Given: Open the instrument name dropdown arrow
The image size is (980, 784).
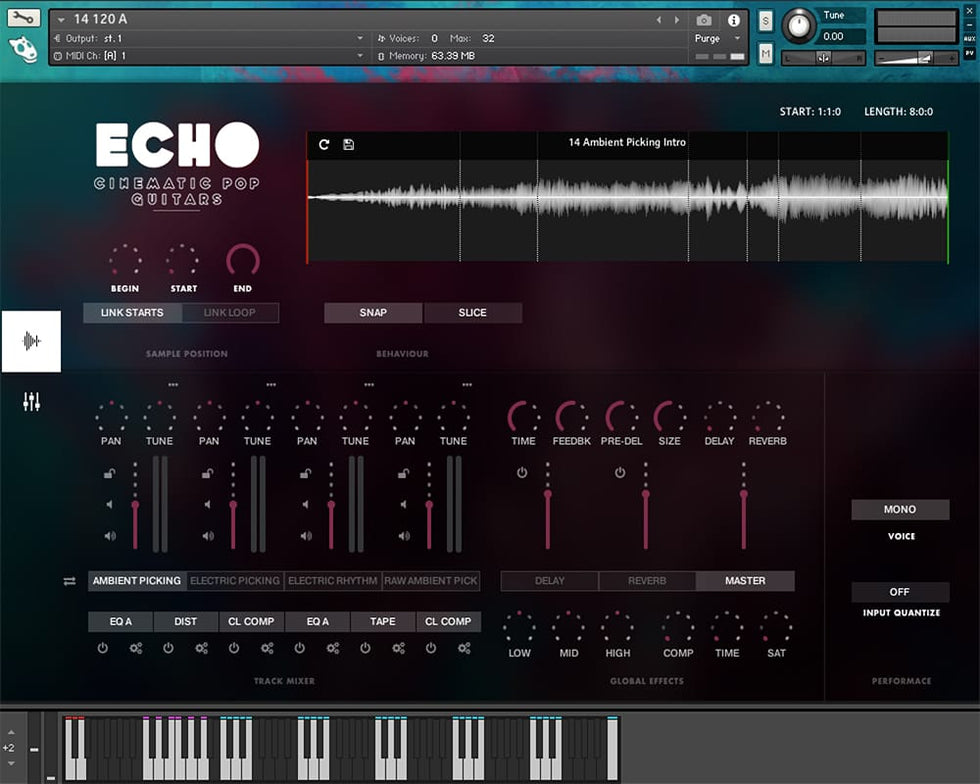Looking at the screenshot, I should coord(62,20).
